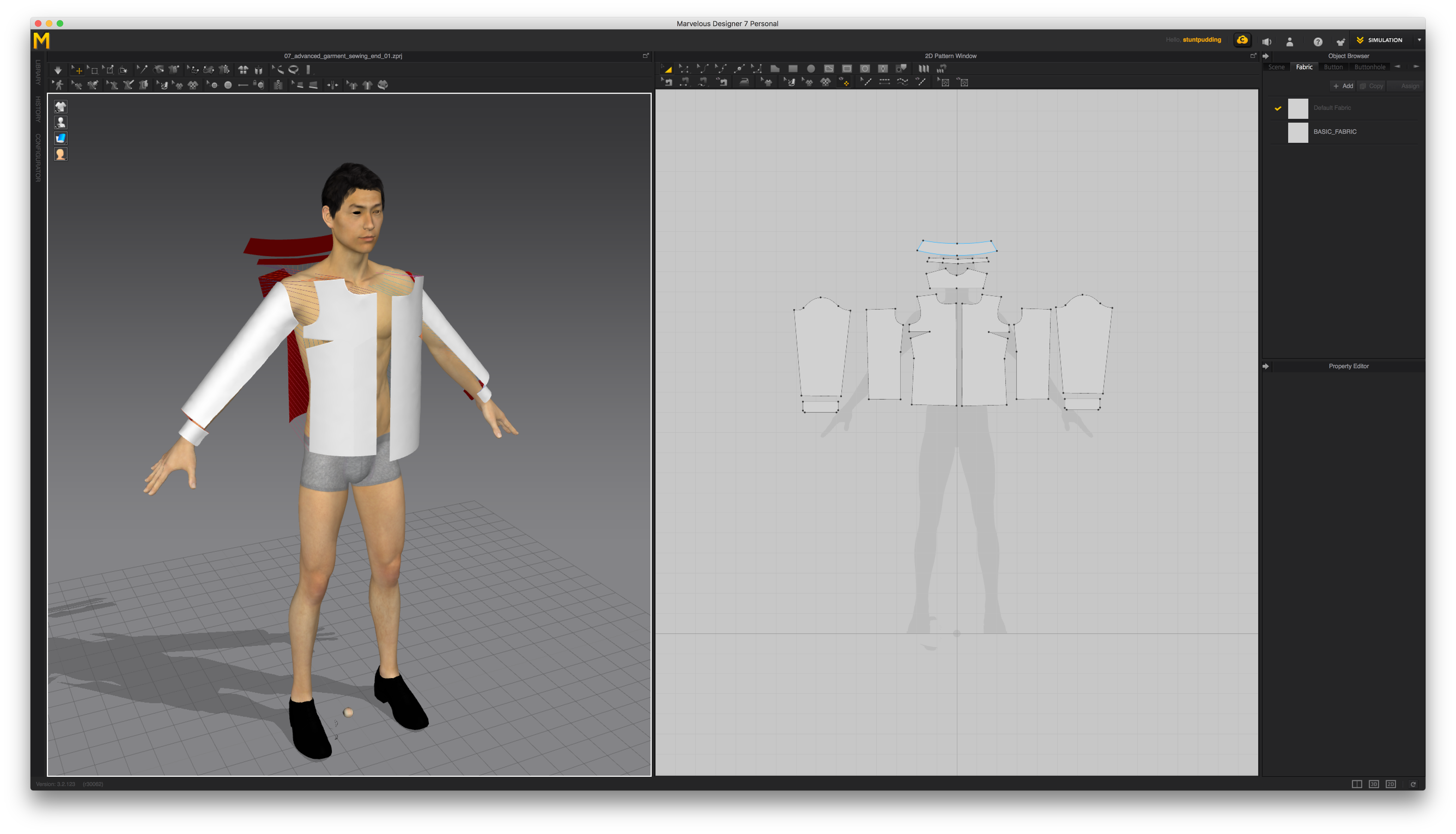Switch to the Button tab
The height and width of the screenshot is (834, 1456).
tap(1333, 67)
